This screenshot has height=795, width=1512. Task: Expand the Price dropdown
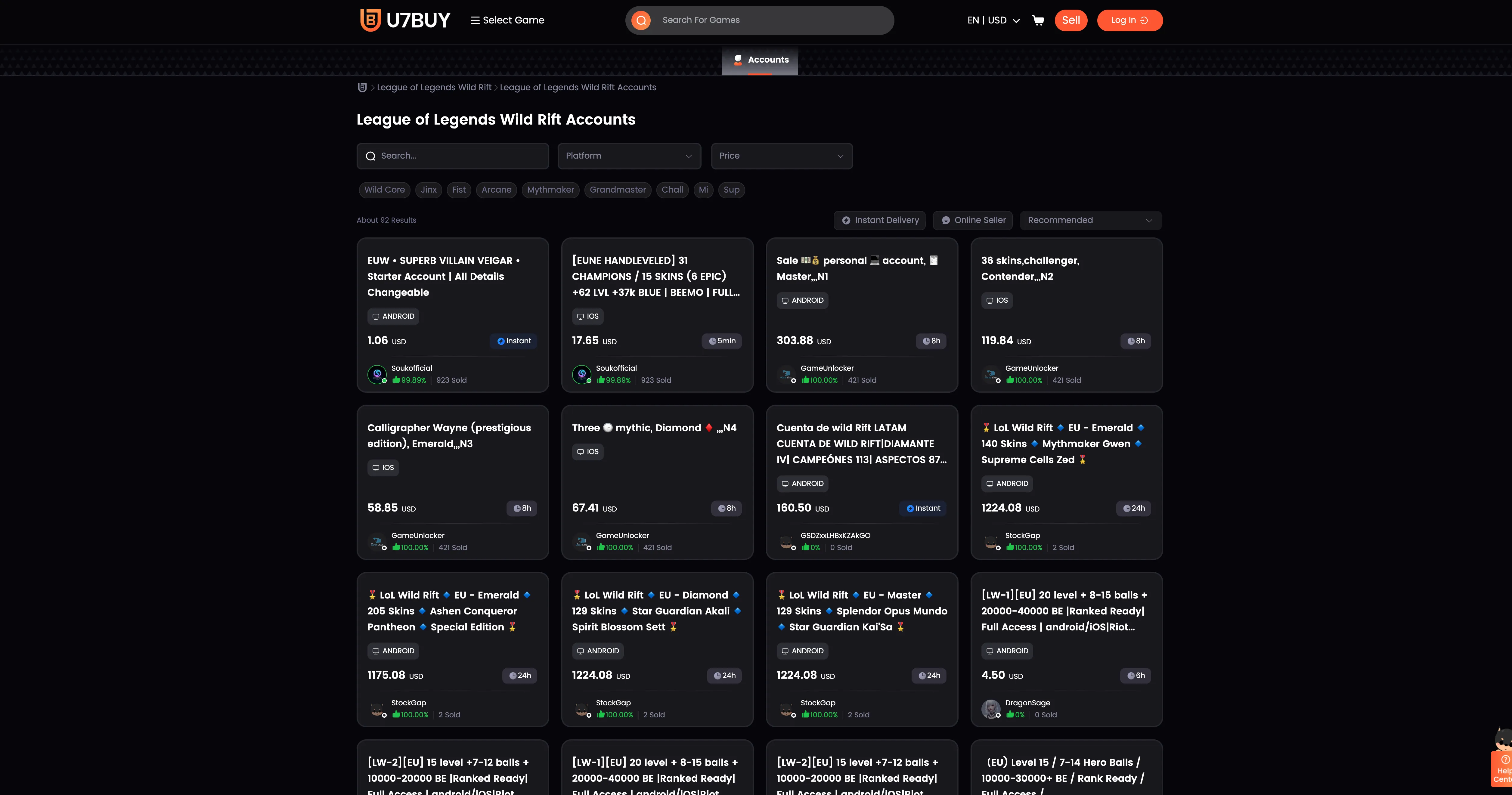[781, 156]
